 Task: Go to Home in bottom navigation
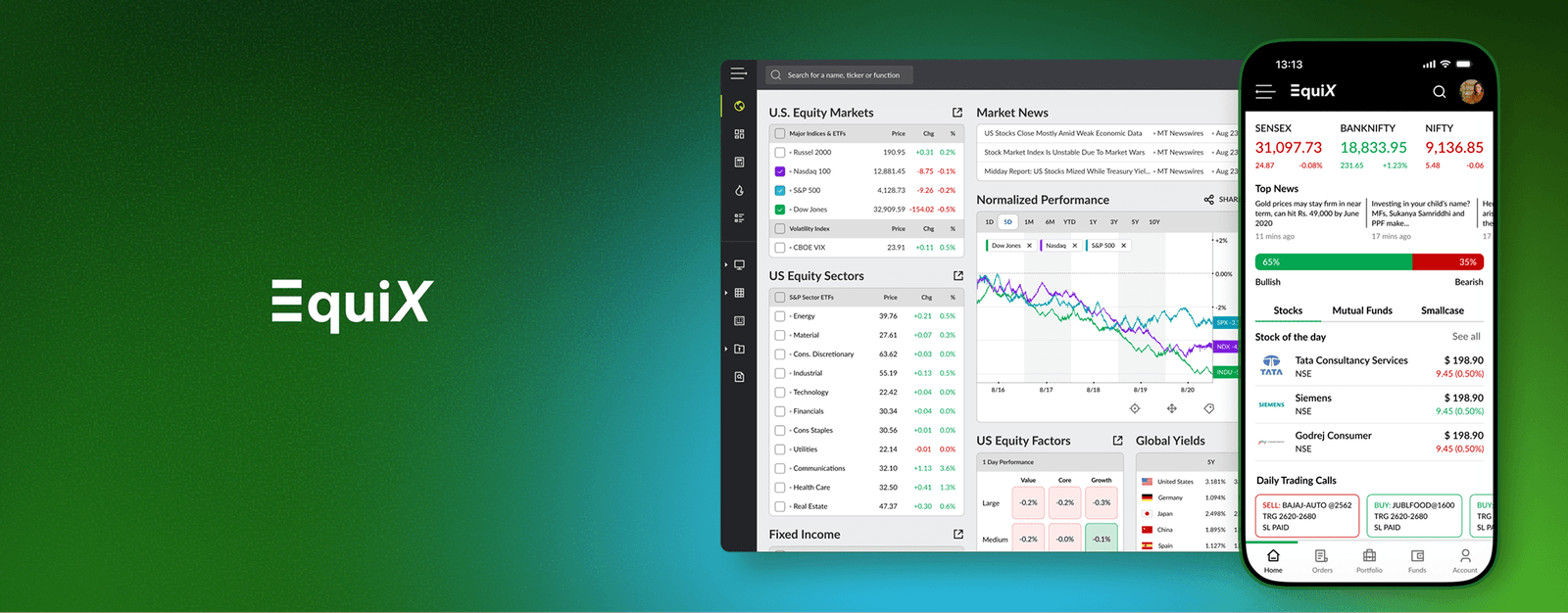(1273, 561)
